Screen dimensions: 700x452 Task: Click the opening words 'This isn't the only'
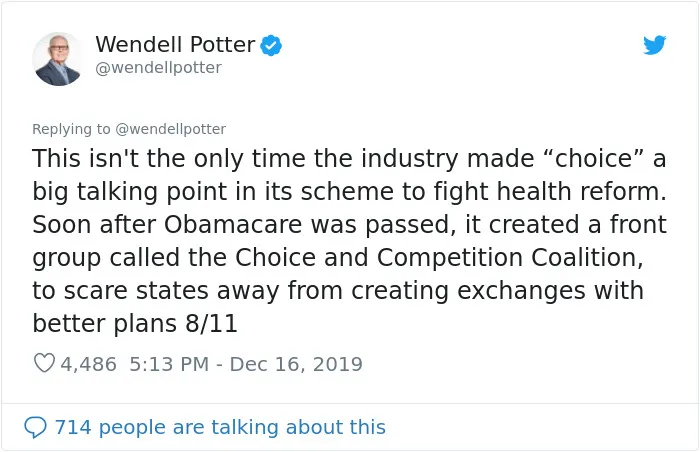coord(138,159)
